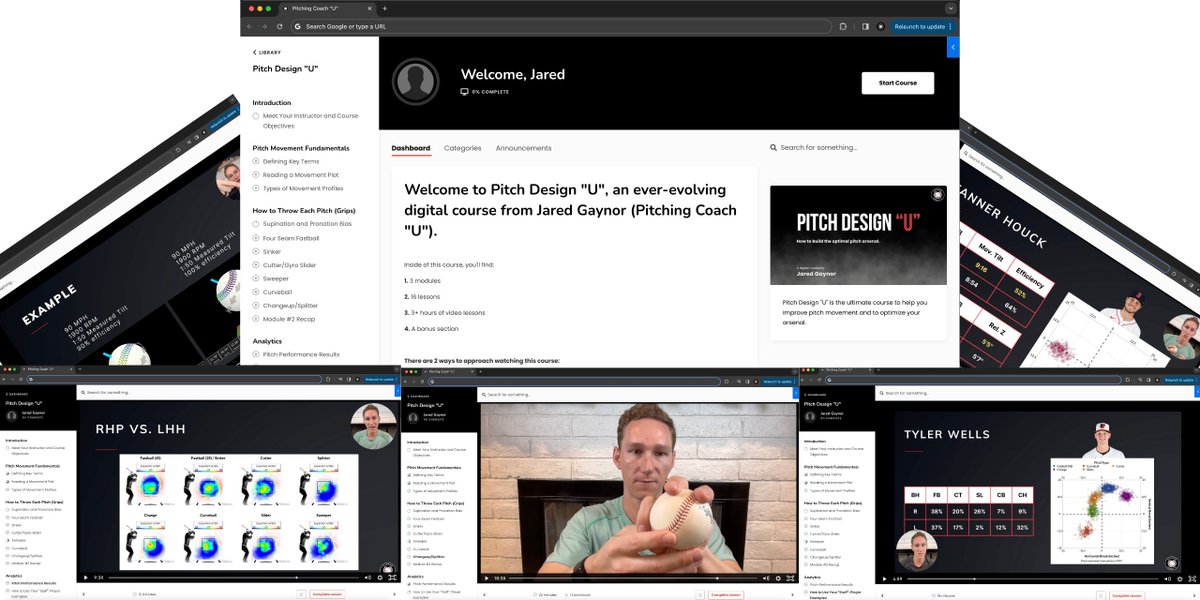Go back in main window browser

click(x=251, y=26)
